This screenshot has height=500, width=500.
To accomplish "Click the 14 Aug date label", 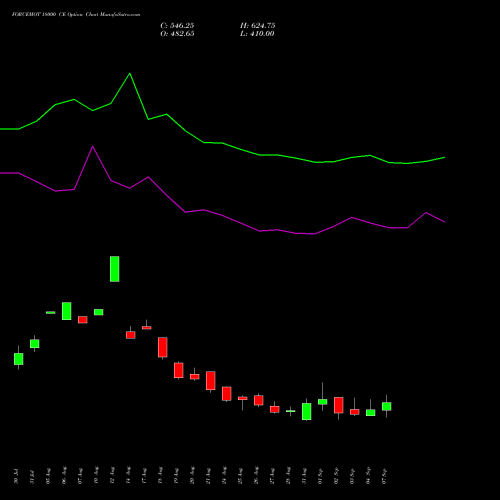I will (x=128, y=476).
